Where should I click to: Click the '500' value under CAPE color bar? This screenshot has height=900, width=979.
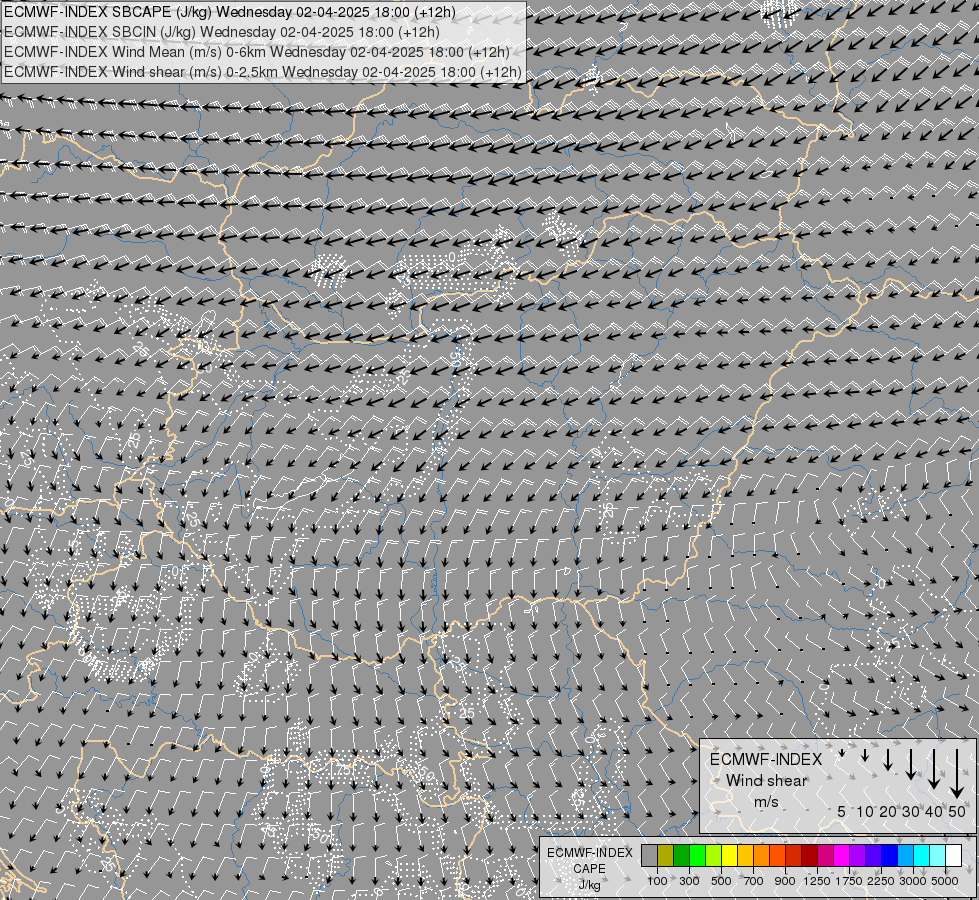[721, 881]
